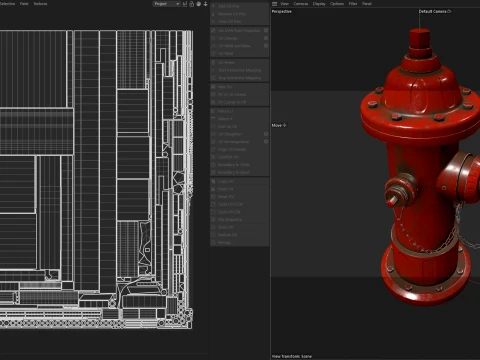Click the icon right of Project dropdown
Screen dimensions: 480x360
coord(185,4)
